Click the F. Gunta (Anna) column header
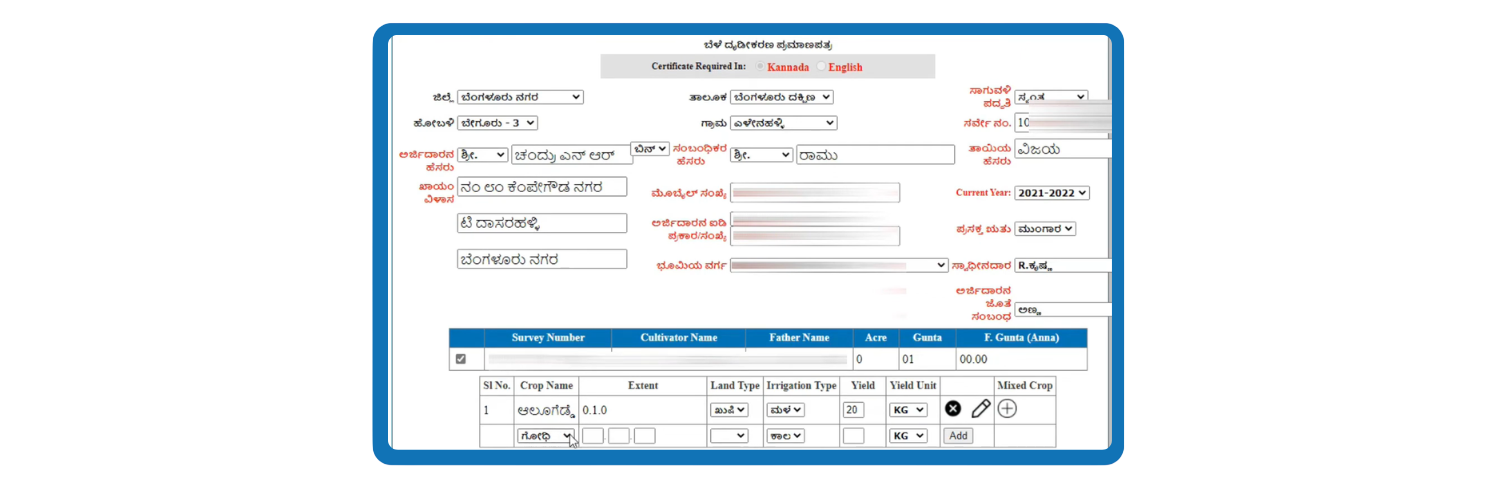 pyautogui.click(x=1020, y=338)
